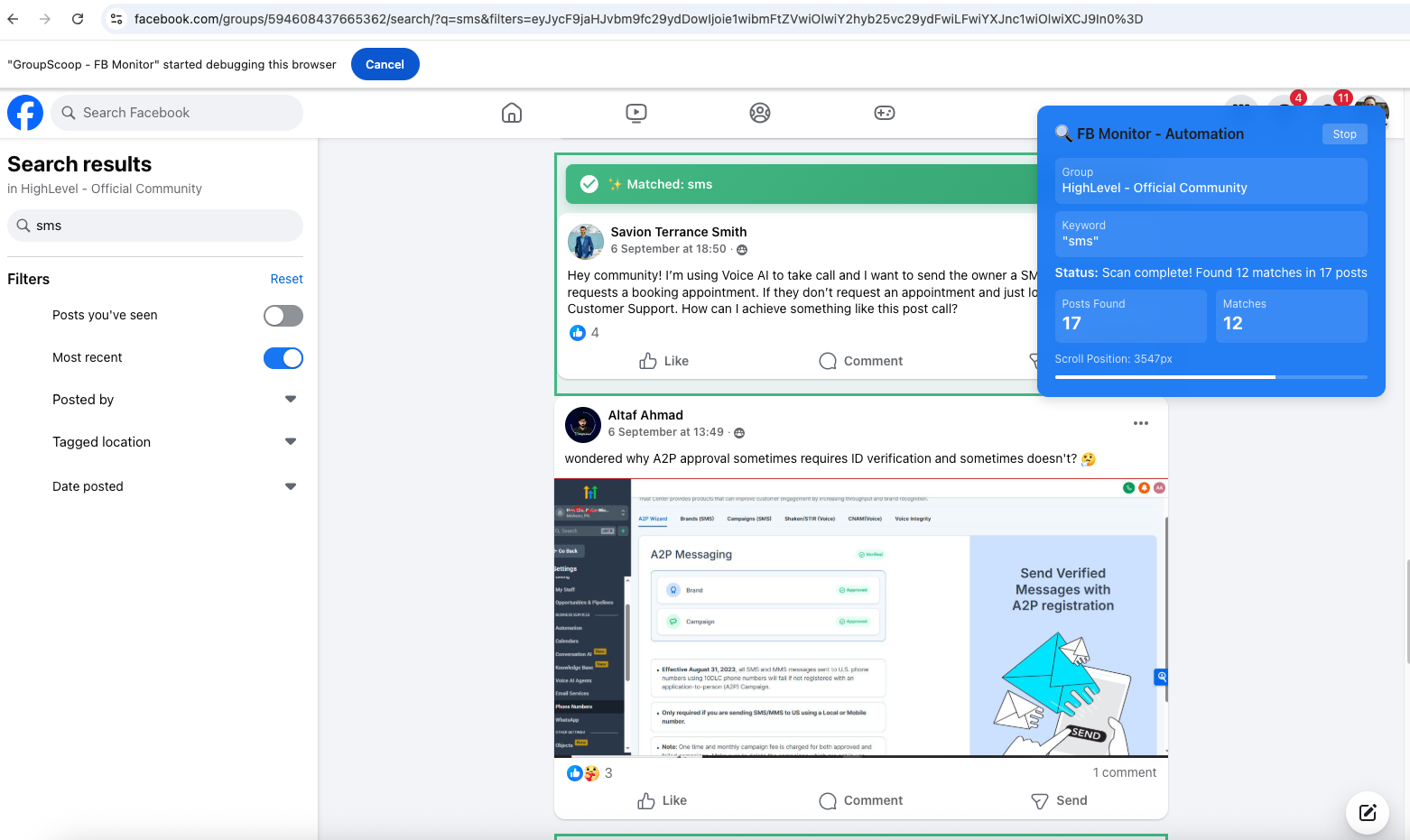The width and height of the screenshot is (1410, 840).
Task: Open options menu on Altaf Ahmad's post
Action: tap(1140, 422)
